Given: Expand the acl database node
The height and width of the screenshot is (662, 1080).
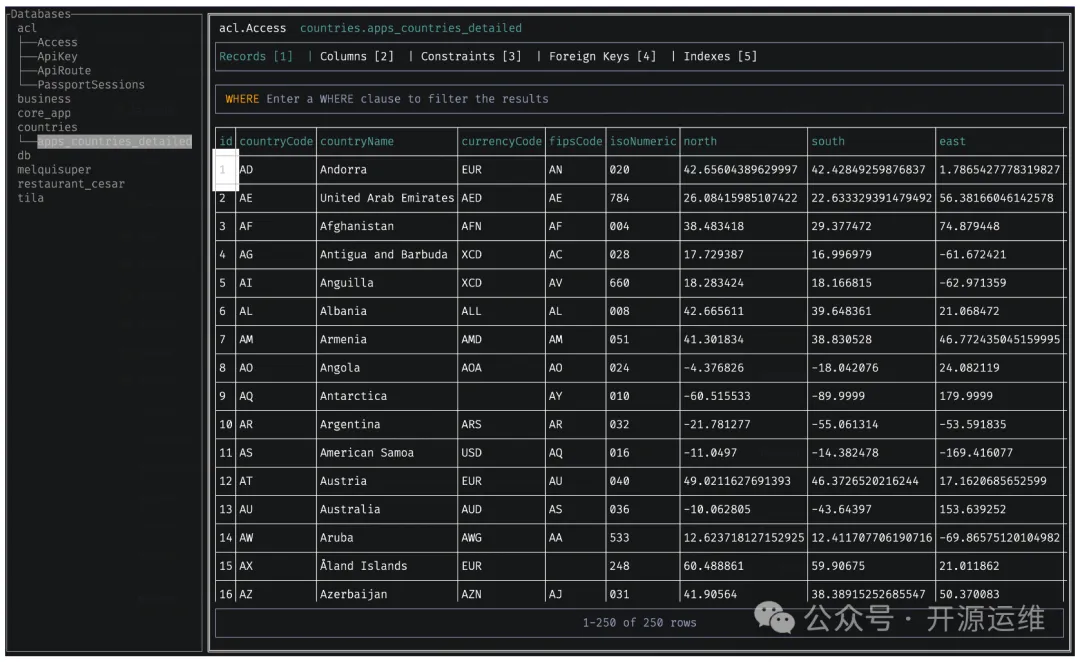Looking at the screenshot, I should point(27,28).
